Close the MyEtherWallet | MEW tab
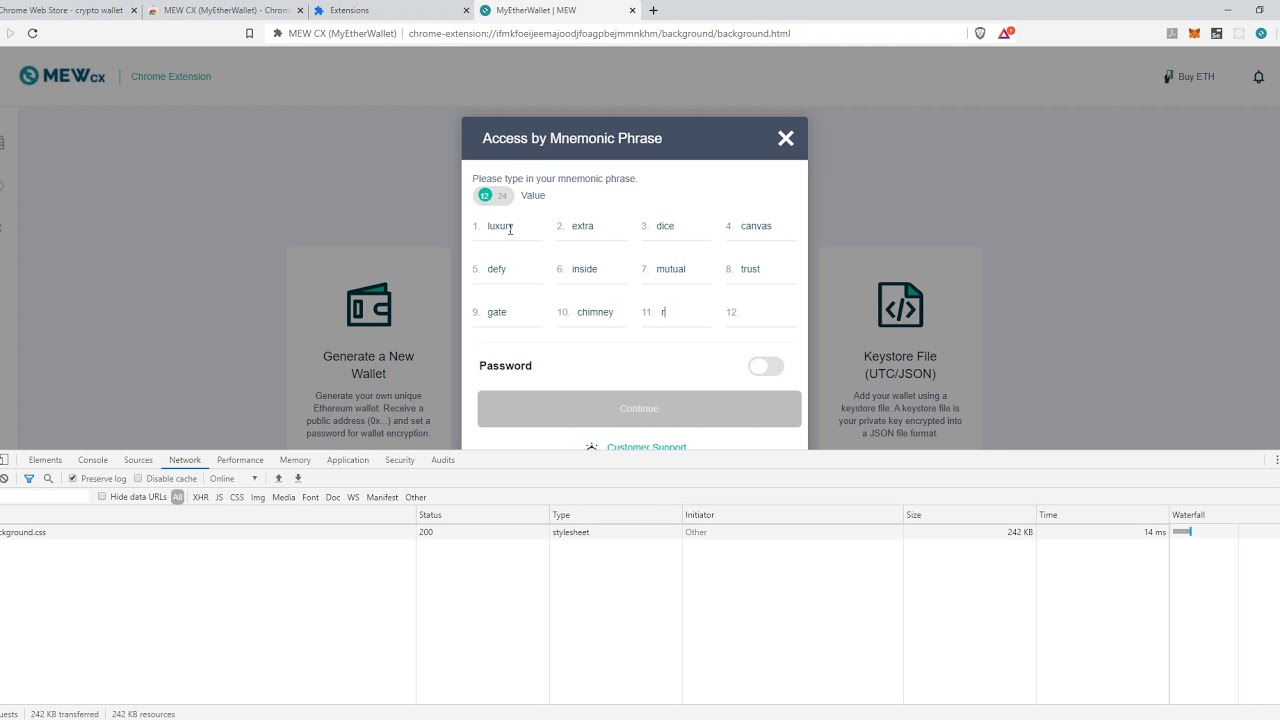The width and height of the screenshot is (1280, 720). [632, 10]
